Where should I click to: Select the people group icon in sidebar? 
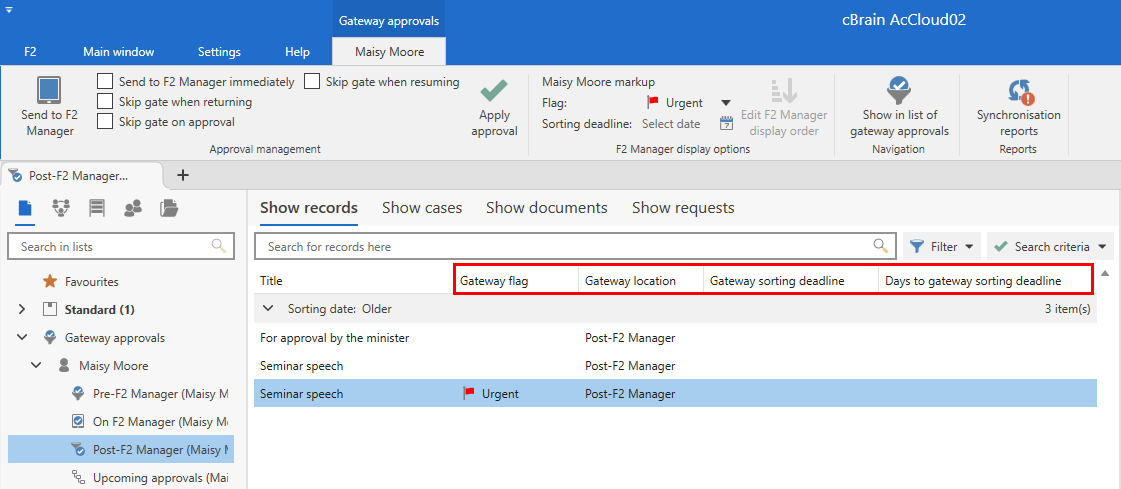click(x=133, y=208)
